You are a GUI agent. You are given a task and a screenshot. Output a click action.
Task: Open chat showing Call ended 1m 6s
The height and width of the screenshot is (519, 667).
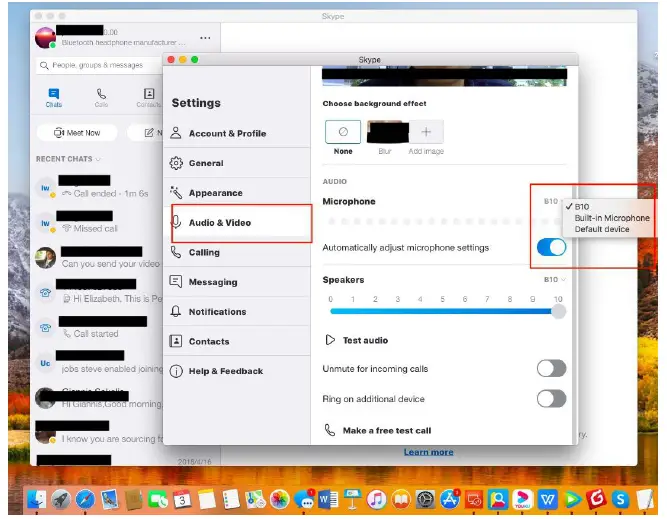pos(98,187)
